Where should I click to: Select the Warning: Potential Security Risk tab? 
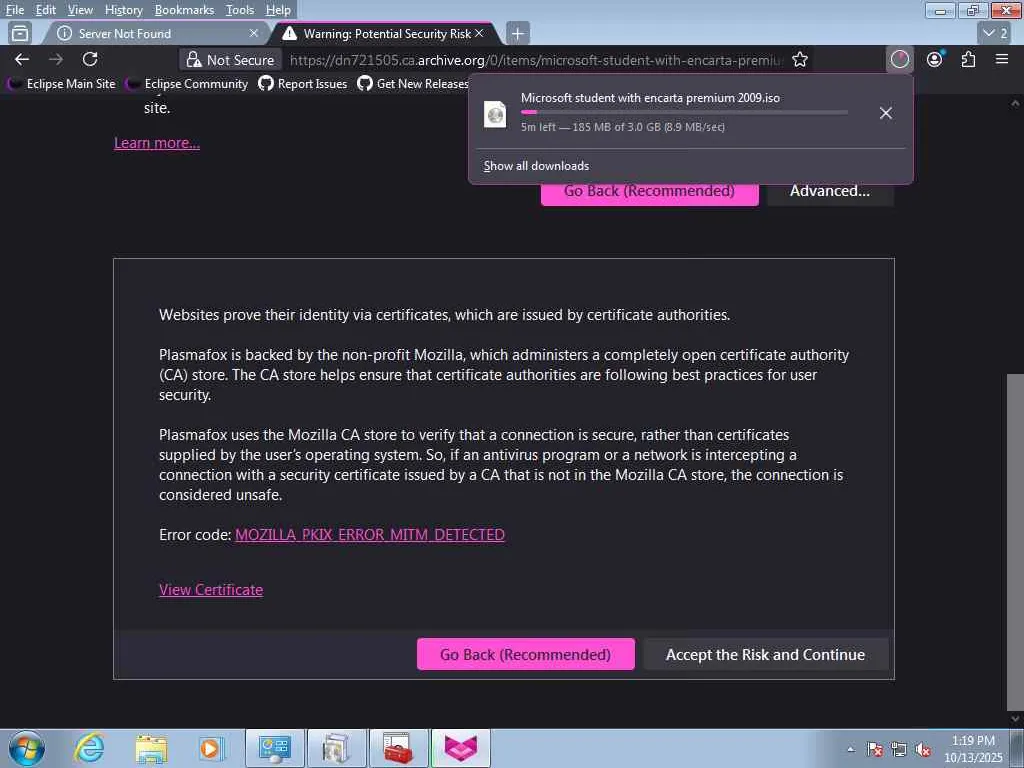[x=387, y=33]
